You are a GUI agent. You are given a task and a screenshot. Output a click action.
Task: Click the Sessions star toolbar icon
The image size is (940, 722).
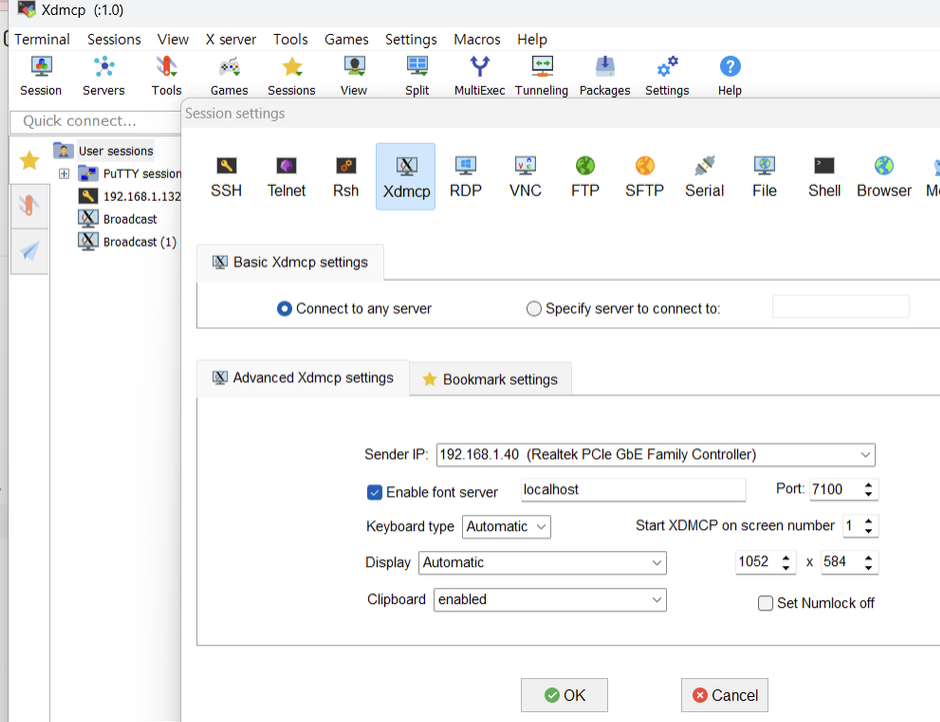(x=291, y=76)
